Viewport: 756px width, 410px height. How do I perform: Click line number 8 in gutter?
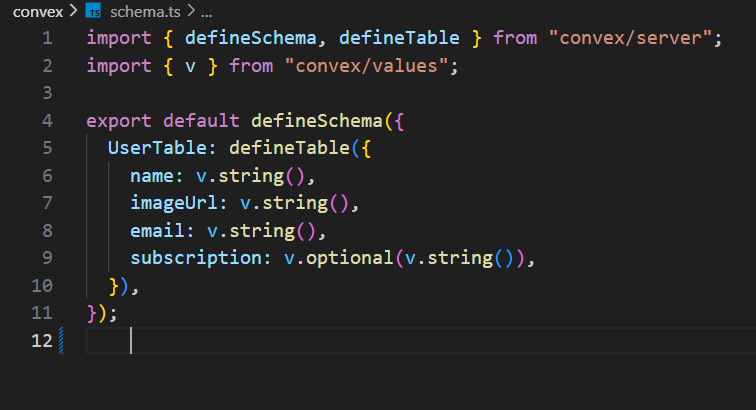(x=47, y=231)
